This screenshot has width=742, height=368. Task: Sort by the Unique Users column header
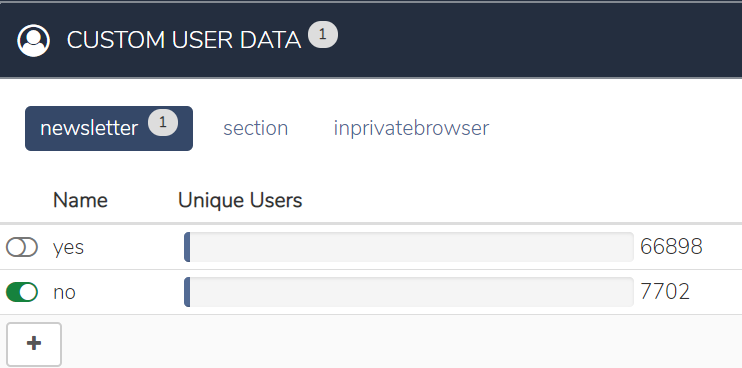point(240,200)
